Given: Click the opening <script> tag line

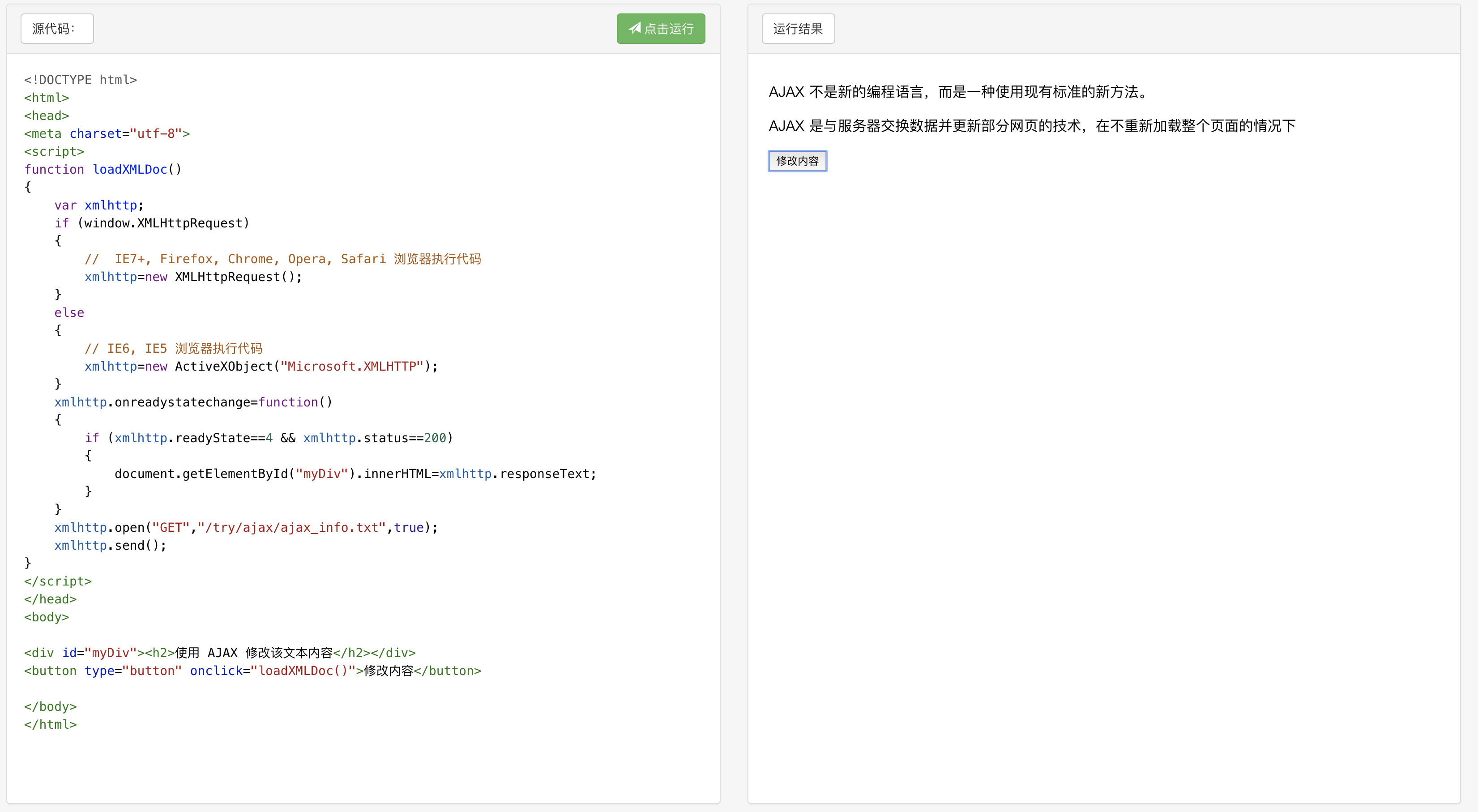Looking at the screenshot, I should point(54,151).
